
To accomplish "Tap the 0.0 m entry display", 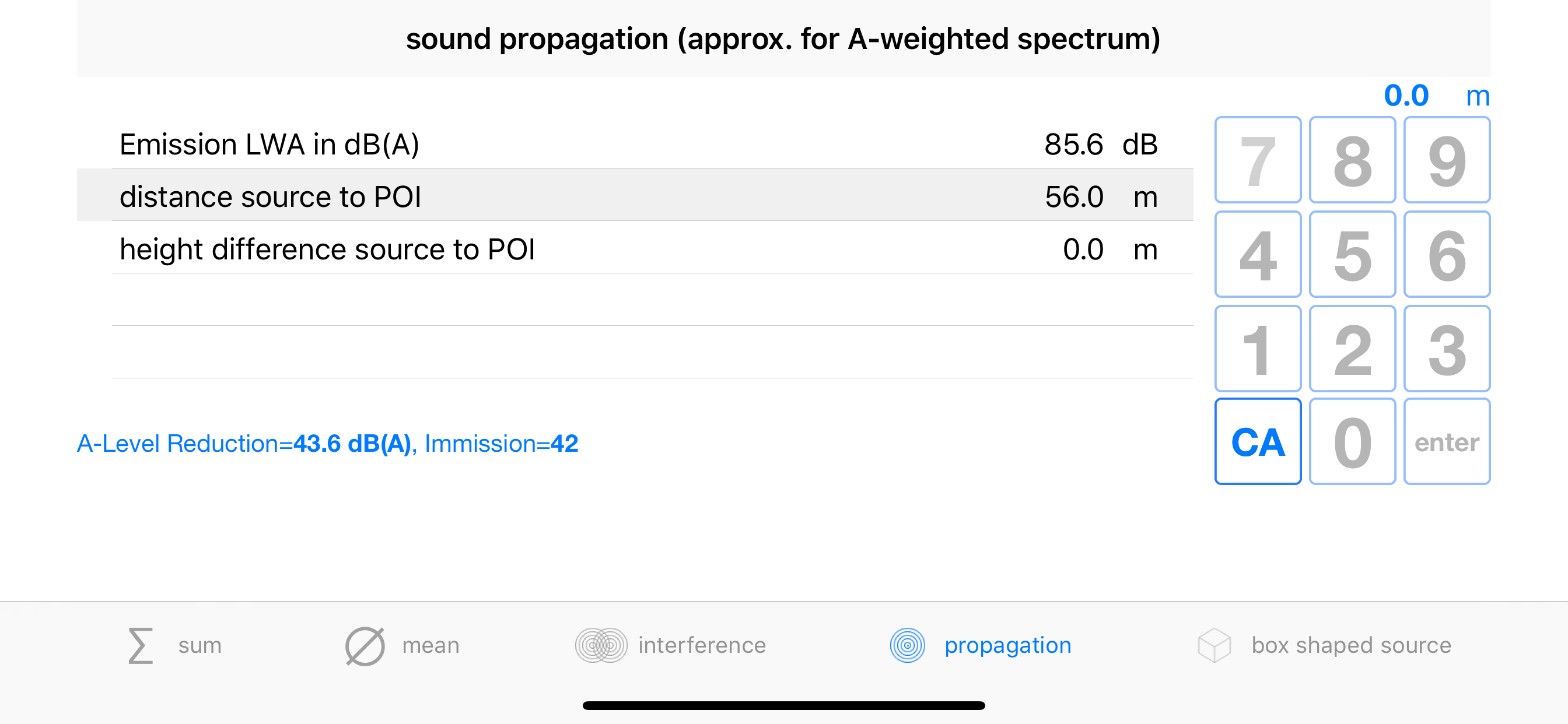I will click(1437, 96).
